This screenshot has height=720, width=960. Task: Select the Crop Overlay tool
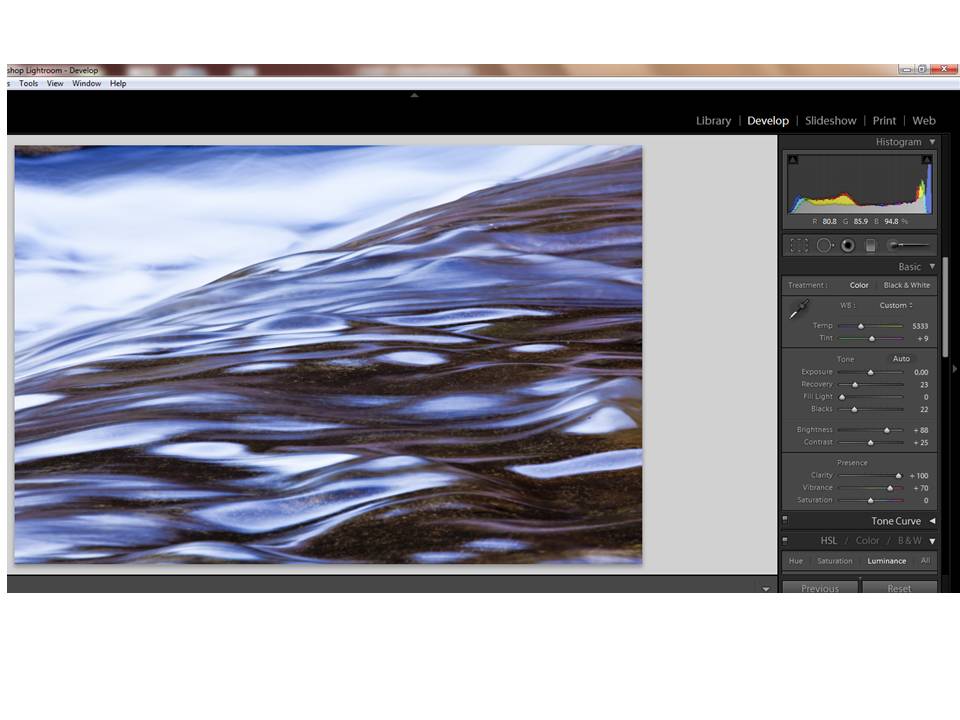click(x=799, y=245)
